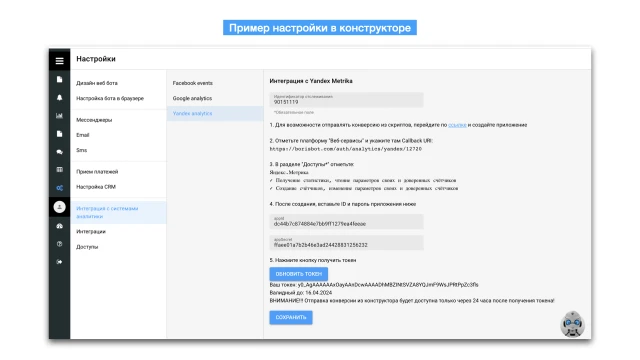Click the ВНИМАНИЕ 24 часа warning text

pyautogui.click(x=412, y=300)
